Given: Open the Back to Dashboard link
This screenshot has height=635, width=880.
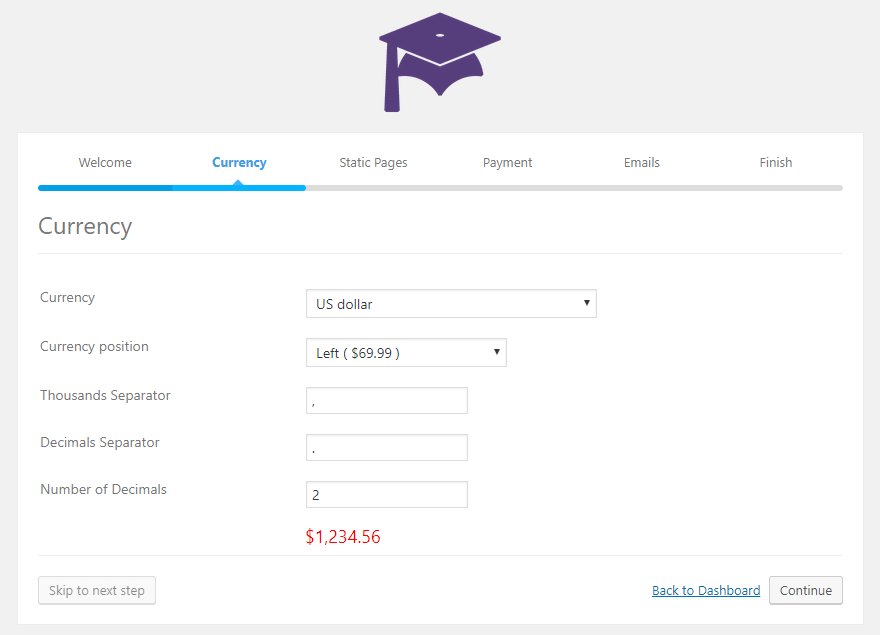Looking at the screenshot, I should point(705,590).
